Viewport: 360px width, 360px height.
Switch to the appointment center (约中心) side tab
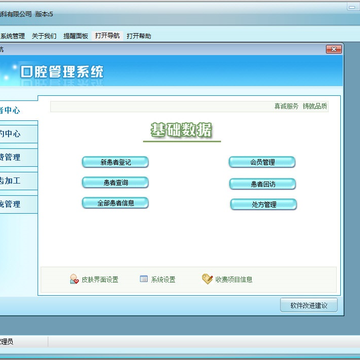coord(19,134)
